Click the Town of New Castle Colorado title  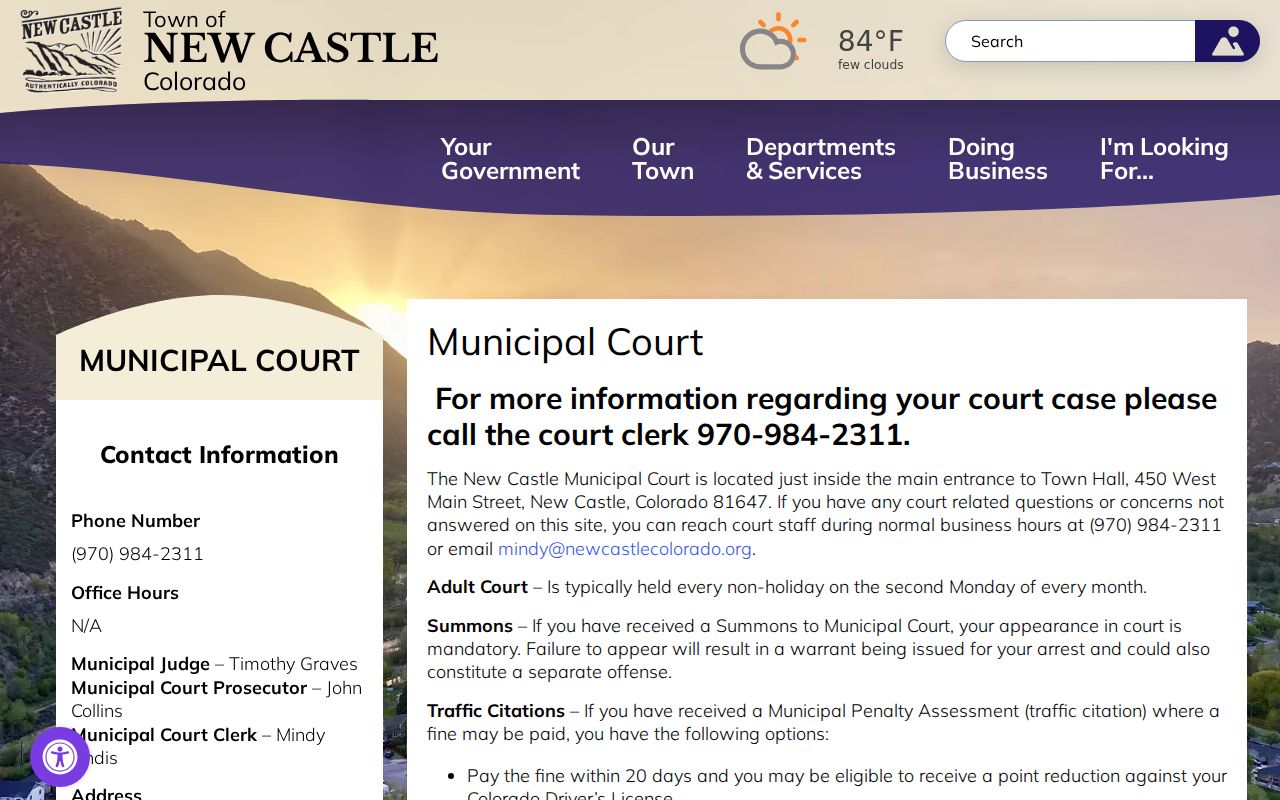click(x=290, y=50)
